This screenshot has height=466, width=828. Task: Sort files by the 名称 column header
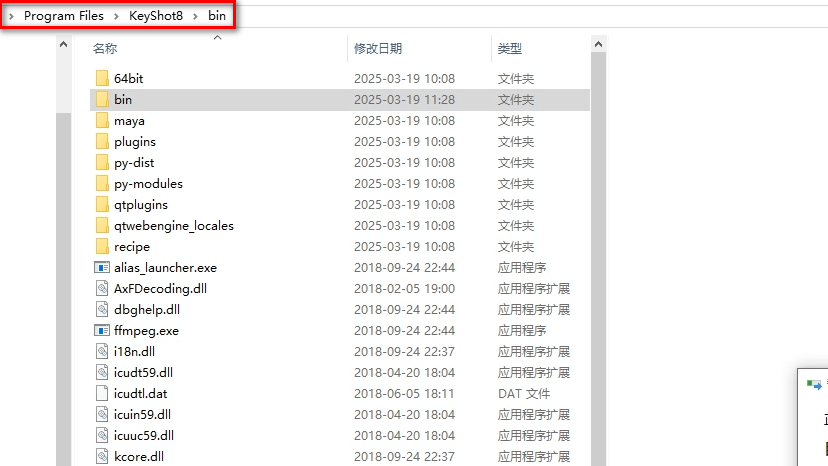(105, 49)
